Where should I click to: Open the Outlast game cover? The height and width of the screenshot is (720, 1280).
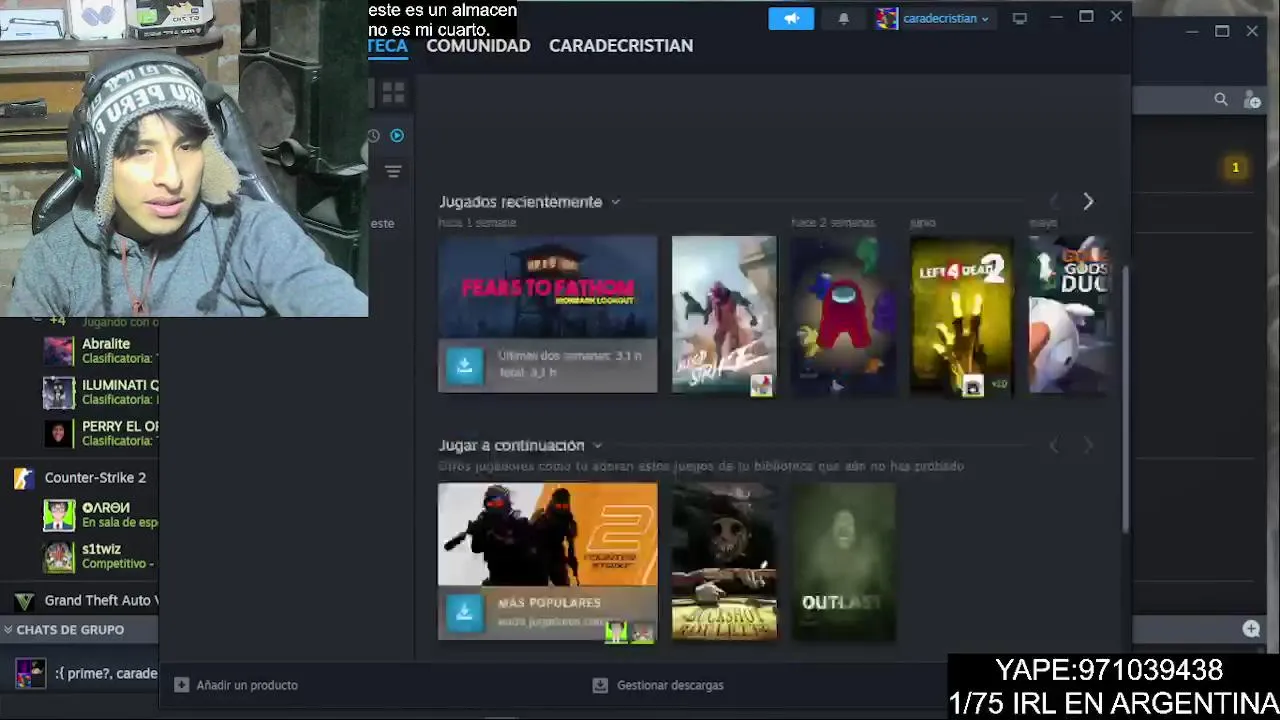click(x=843, y=562)
